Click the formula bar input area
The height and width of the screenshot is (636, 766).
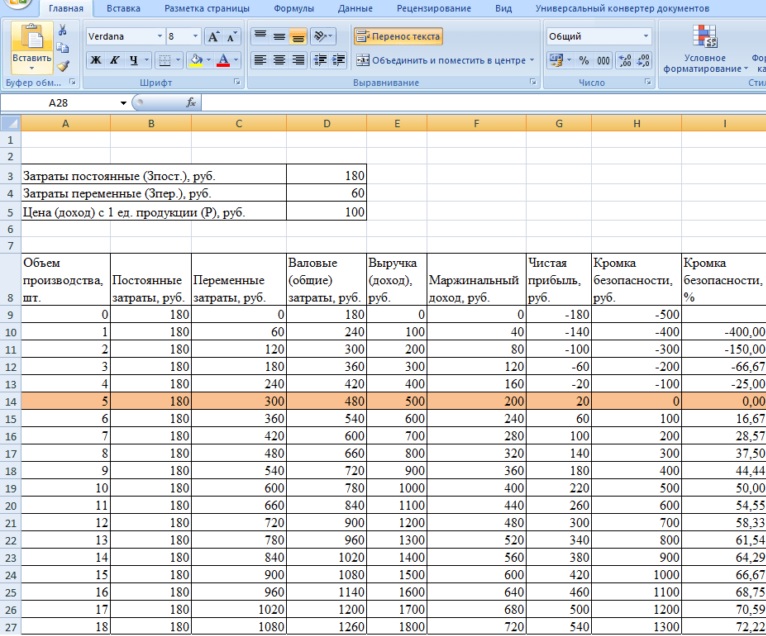point(484,103)
